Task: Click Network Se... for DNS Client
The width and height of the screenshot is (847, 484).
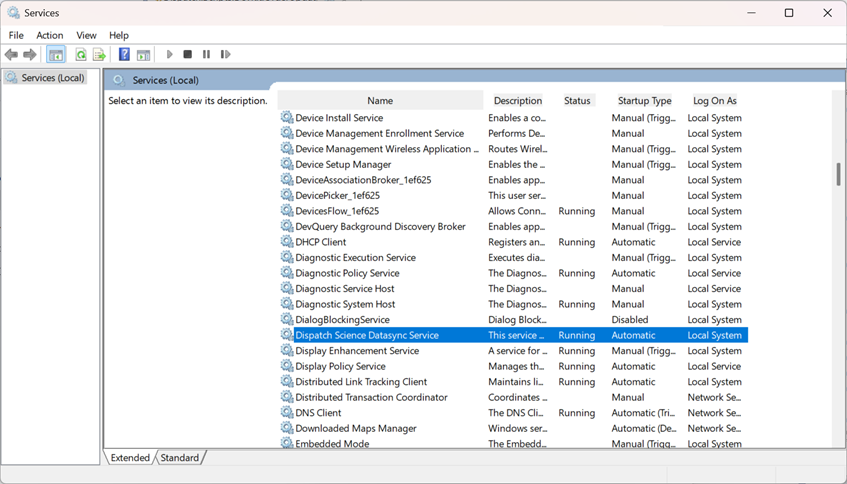Action: (x=714, y=412)
